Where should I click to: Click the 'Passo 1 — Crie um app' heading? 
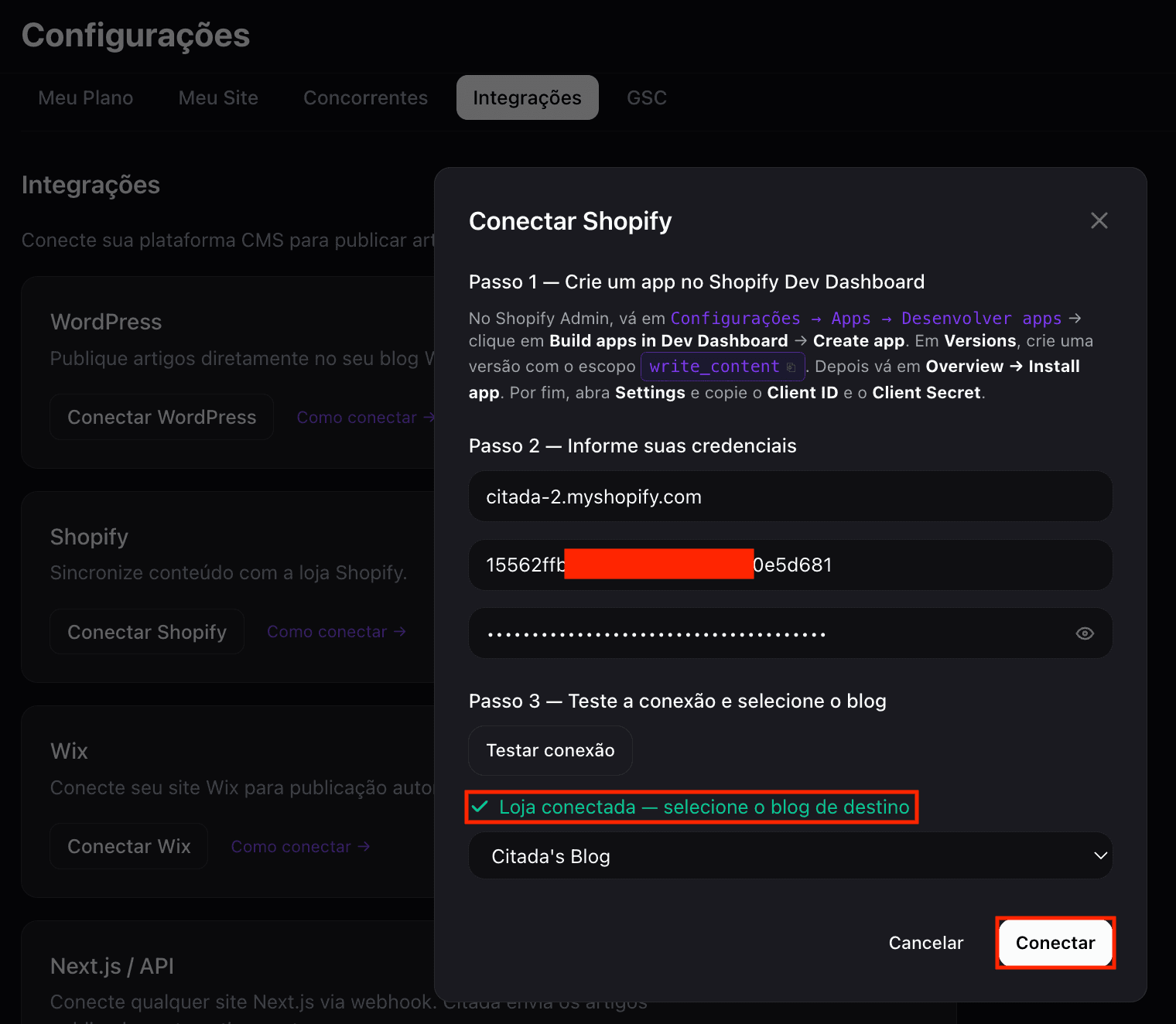coord(696,282)
